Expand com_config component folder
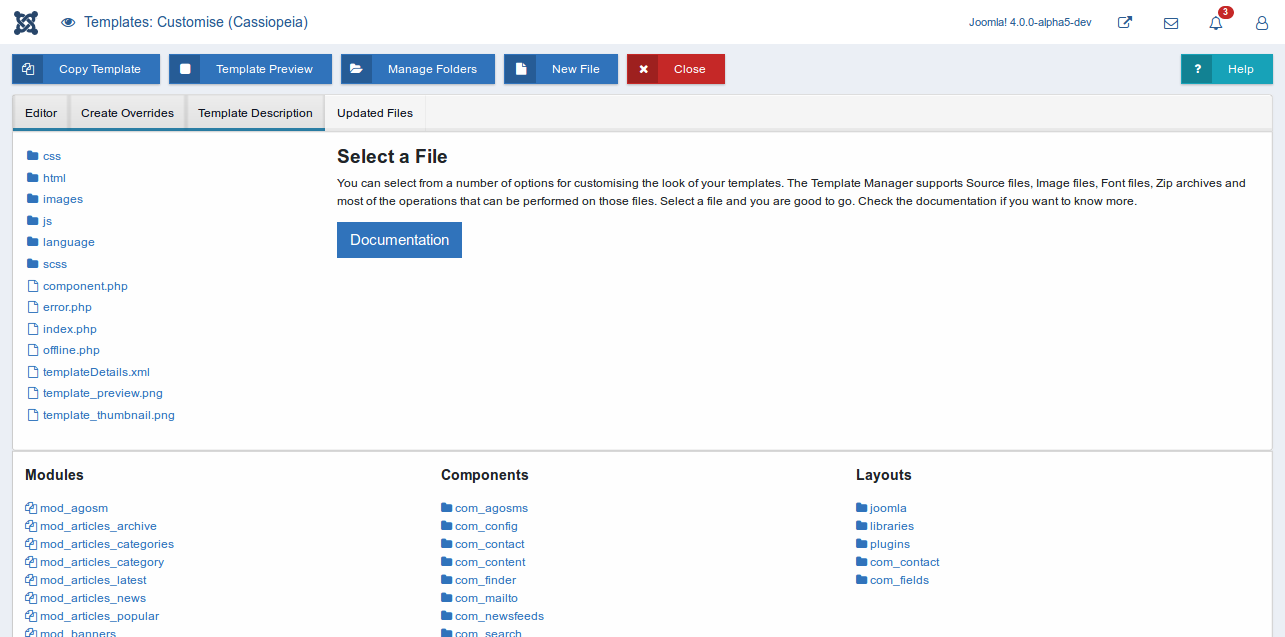The height and width of the screenshot is (637, 1285). (486, 526)
